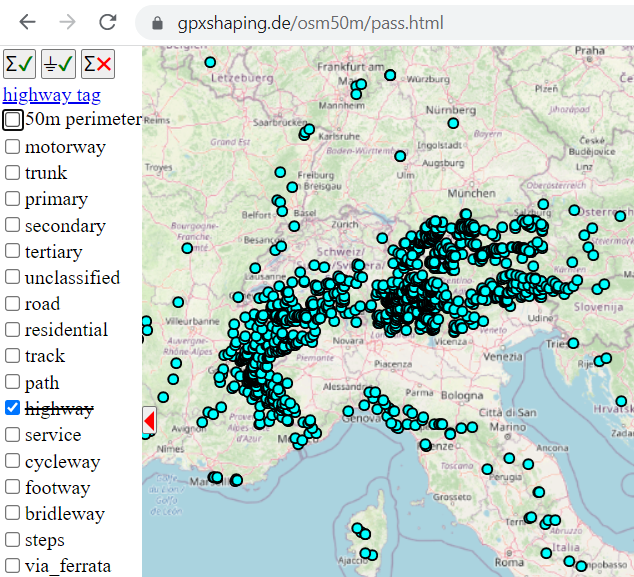
Task: Click the marker near Trieste
Action: pos(573,343)
